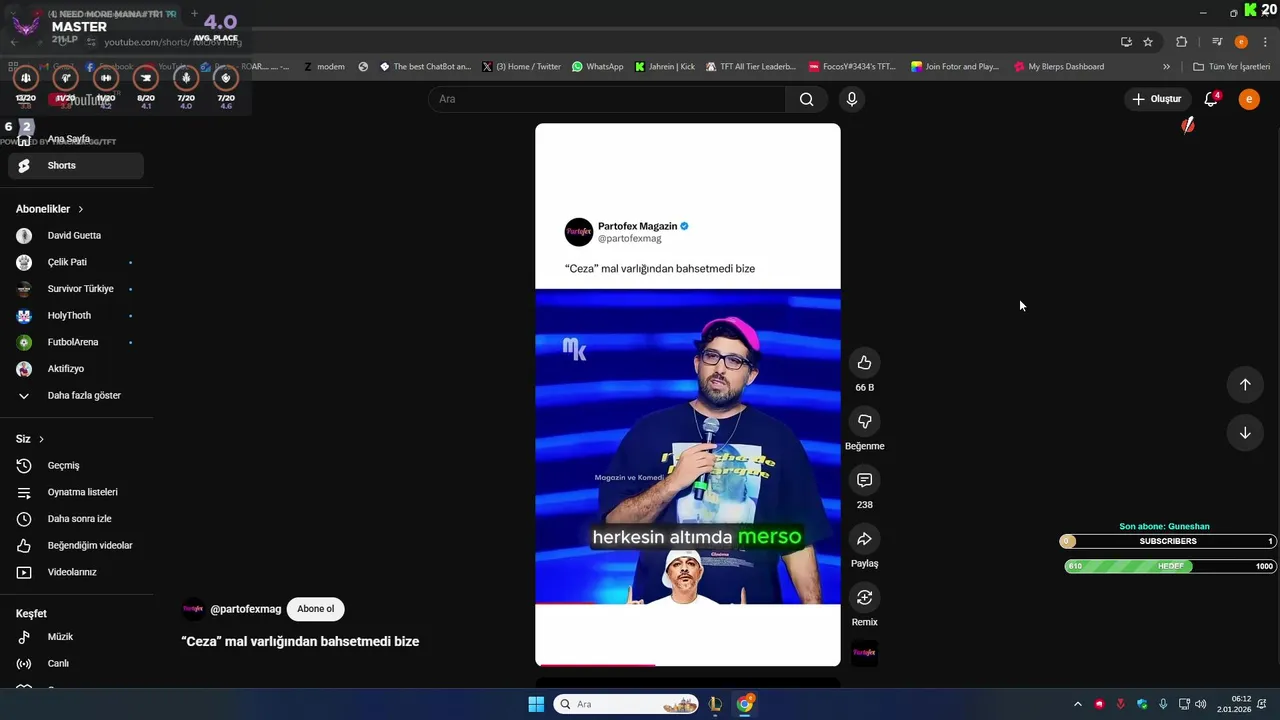Share the short using Paylaş icon
1280x720 pixels.
(864, 539)
